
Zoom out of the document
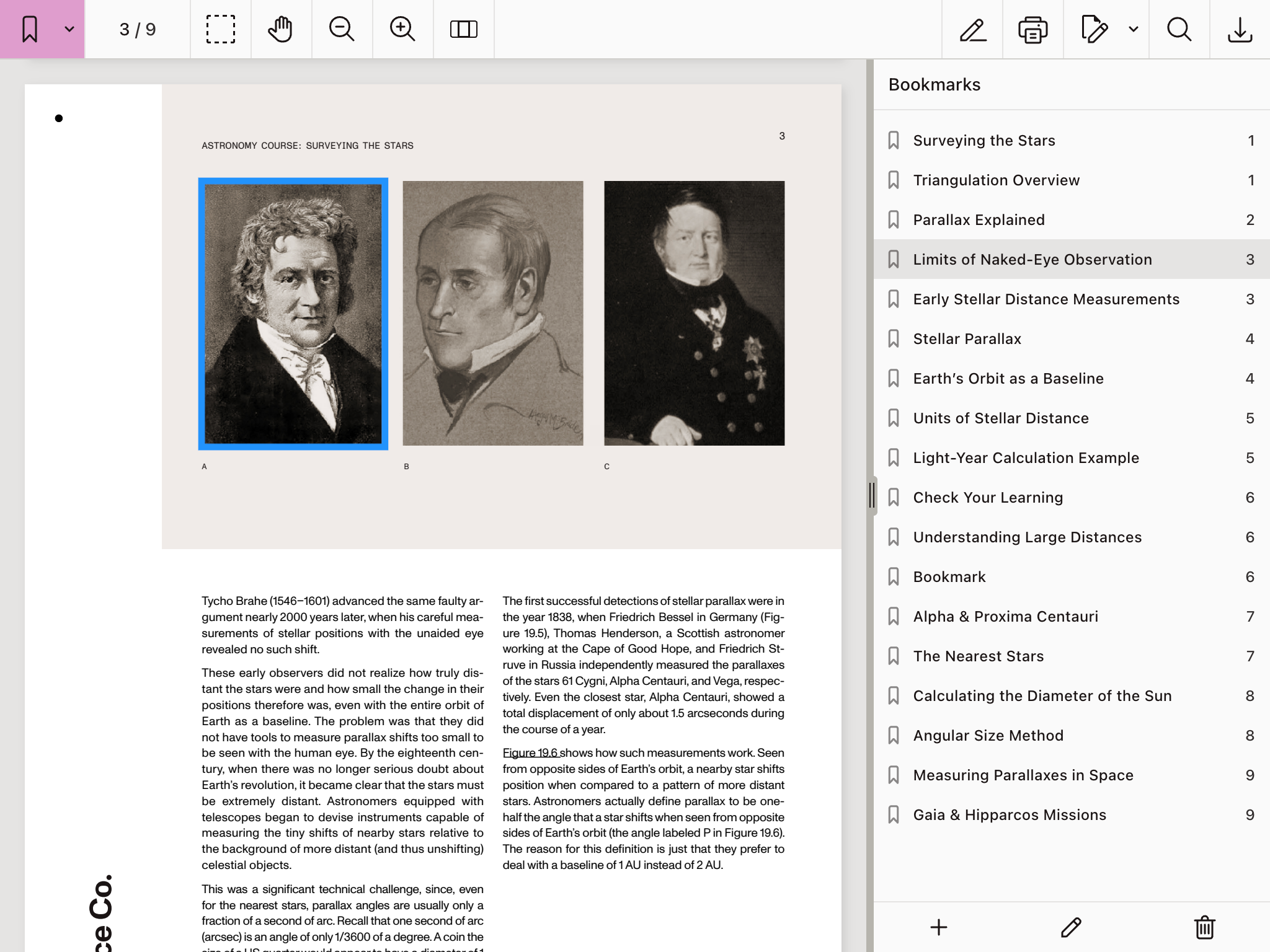[x=341, y=29]
